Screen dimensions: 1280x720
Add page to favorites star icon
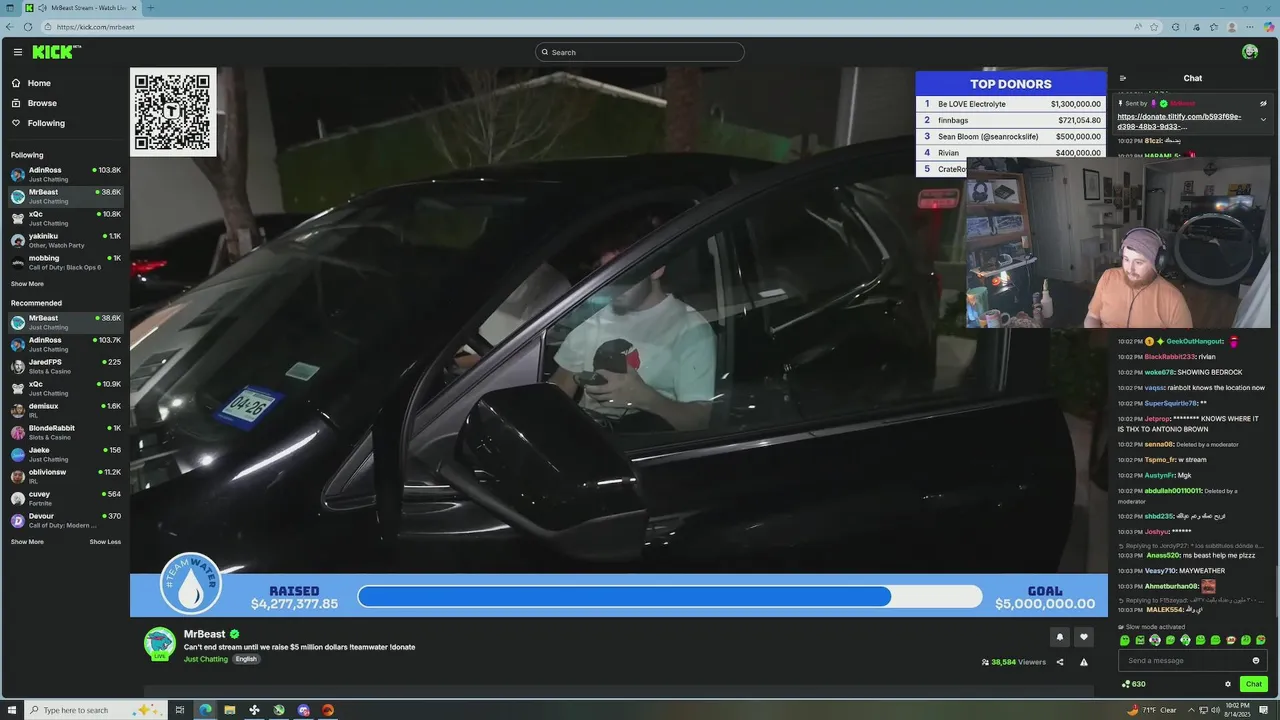[x=1154, y=27]
